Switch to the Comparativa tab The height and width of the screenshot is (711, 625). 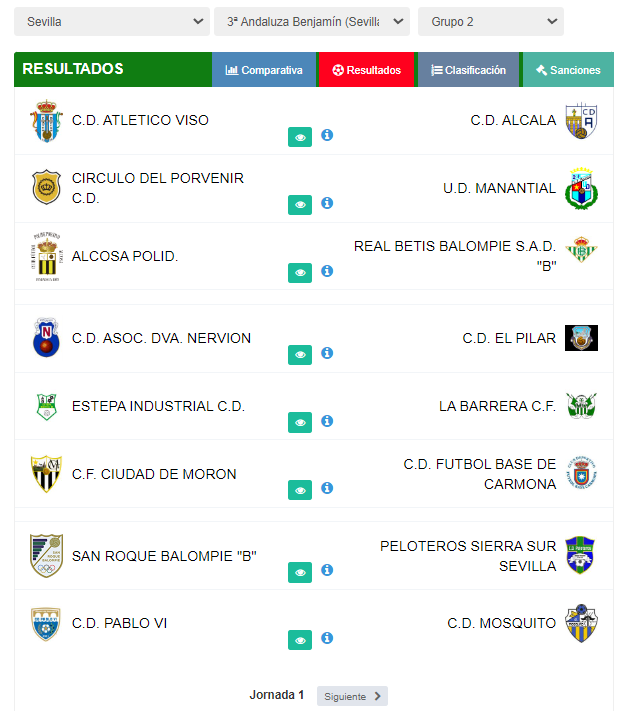[264, 70]
